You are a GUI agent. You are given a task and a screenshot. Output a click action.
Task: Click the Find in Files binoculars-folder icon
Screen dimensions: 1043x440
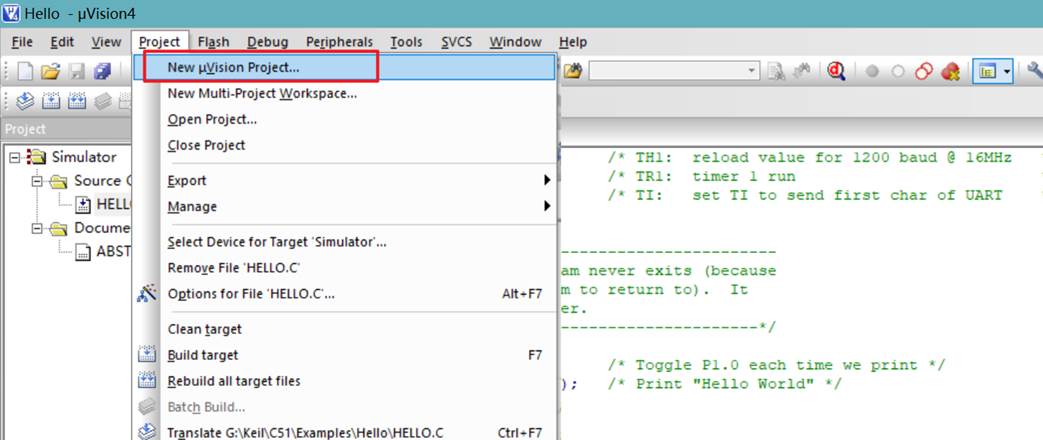(573, 71)
